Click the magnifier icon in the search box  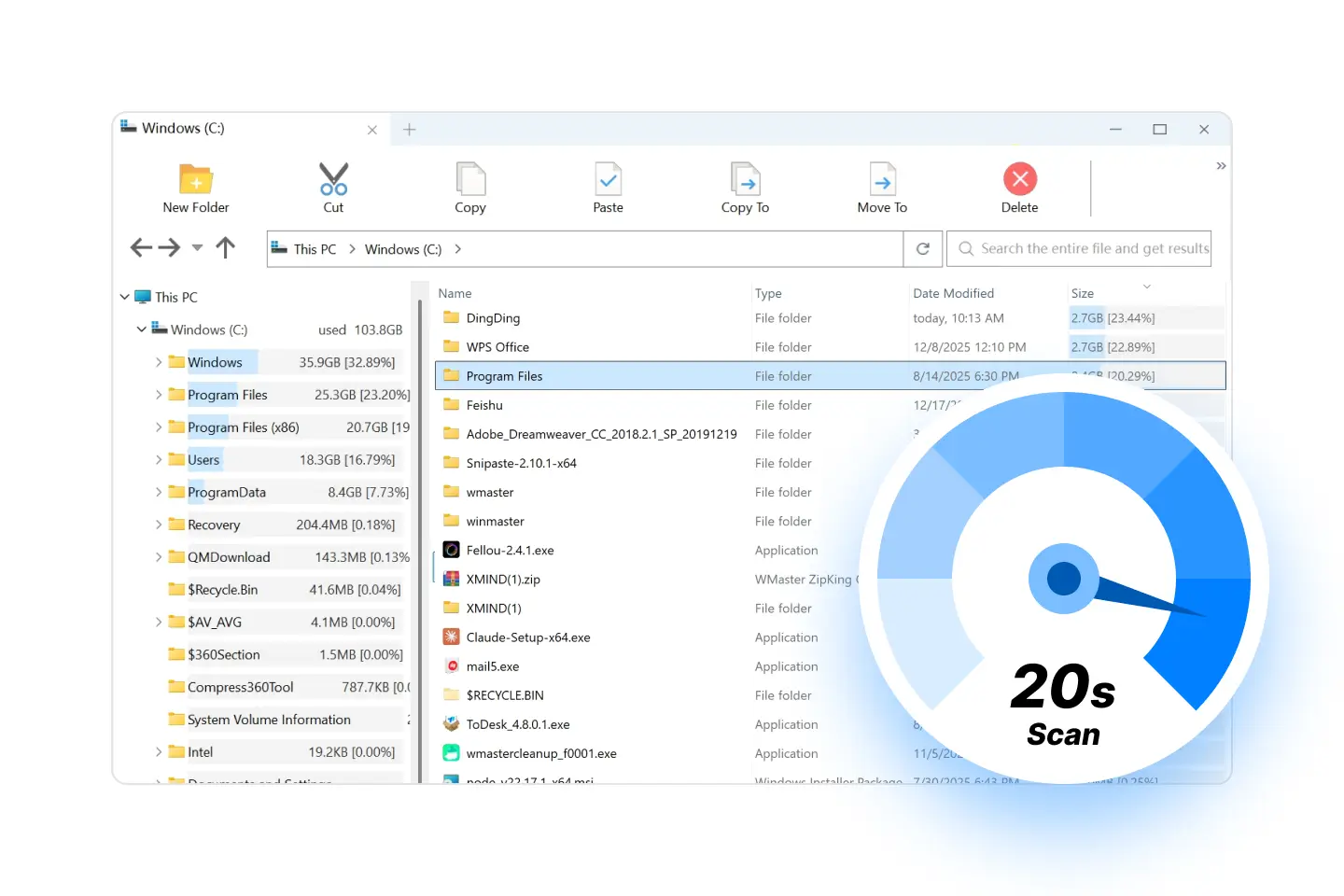(967, 248)
